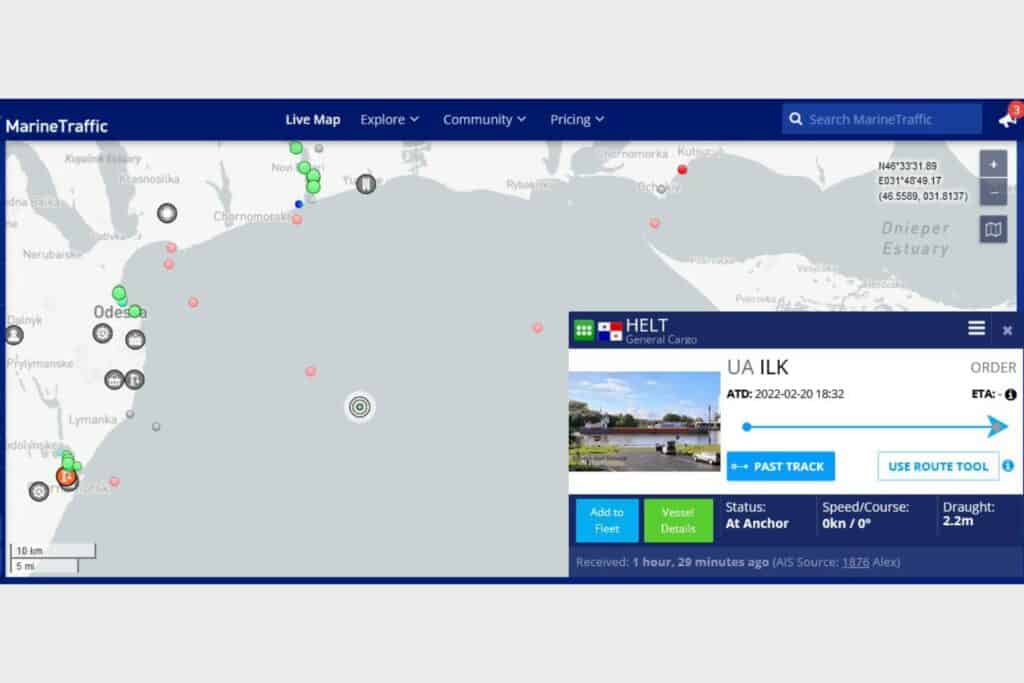Click the orange marker at map's southwest
This screenshot has width=1024, height=683.
tap(65, 477)
